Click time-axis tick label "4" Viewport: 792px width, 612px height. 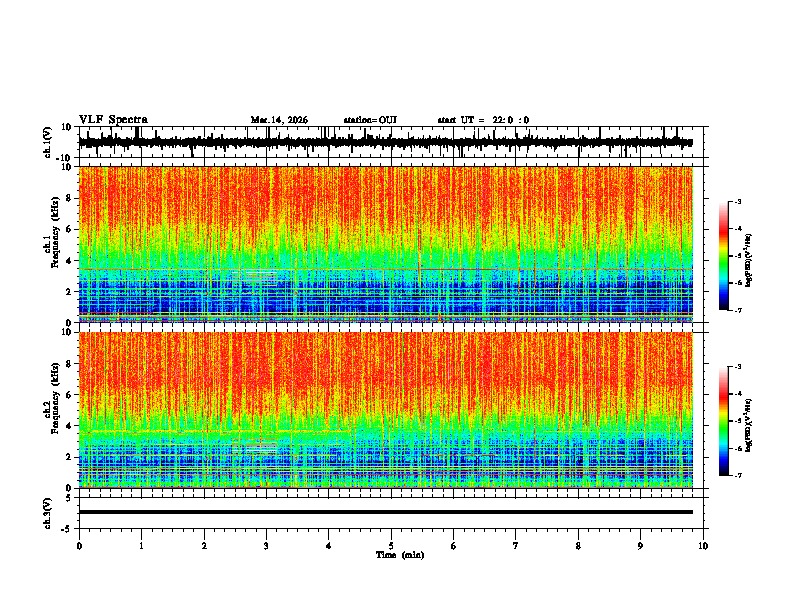(329, 546)
